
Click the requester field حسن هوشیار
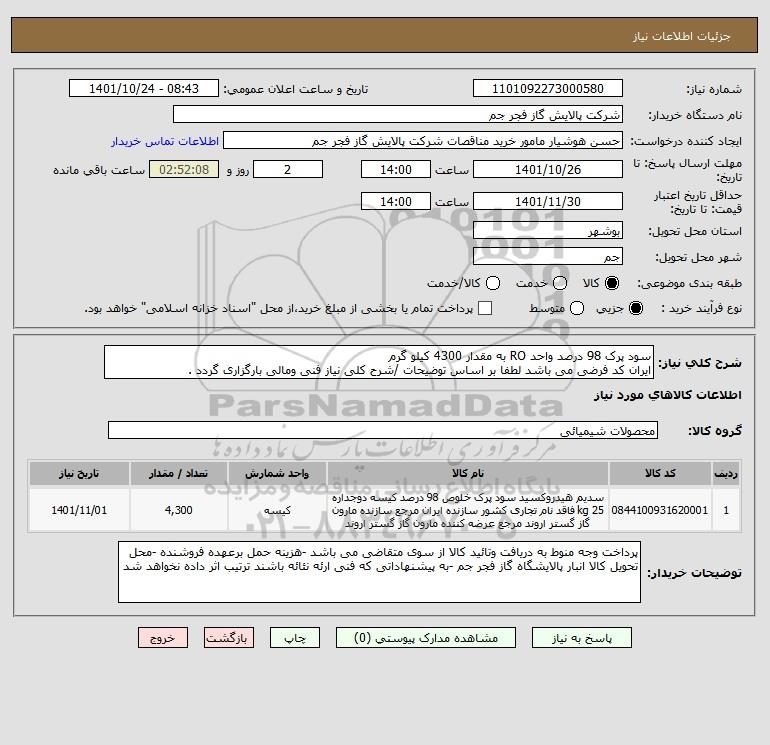423,141
